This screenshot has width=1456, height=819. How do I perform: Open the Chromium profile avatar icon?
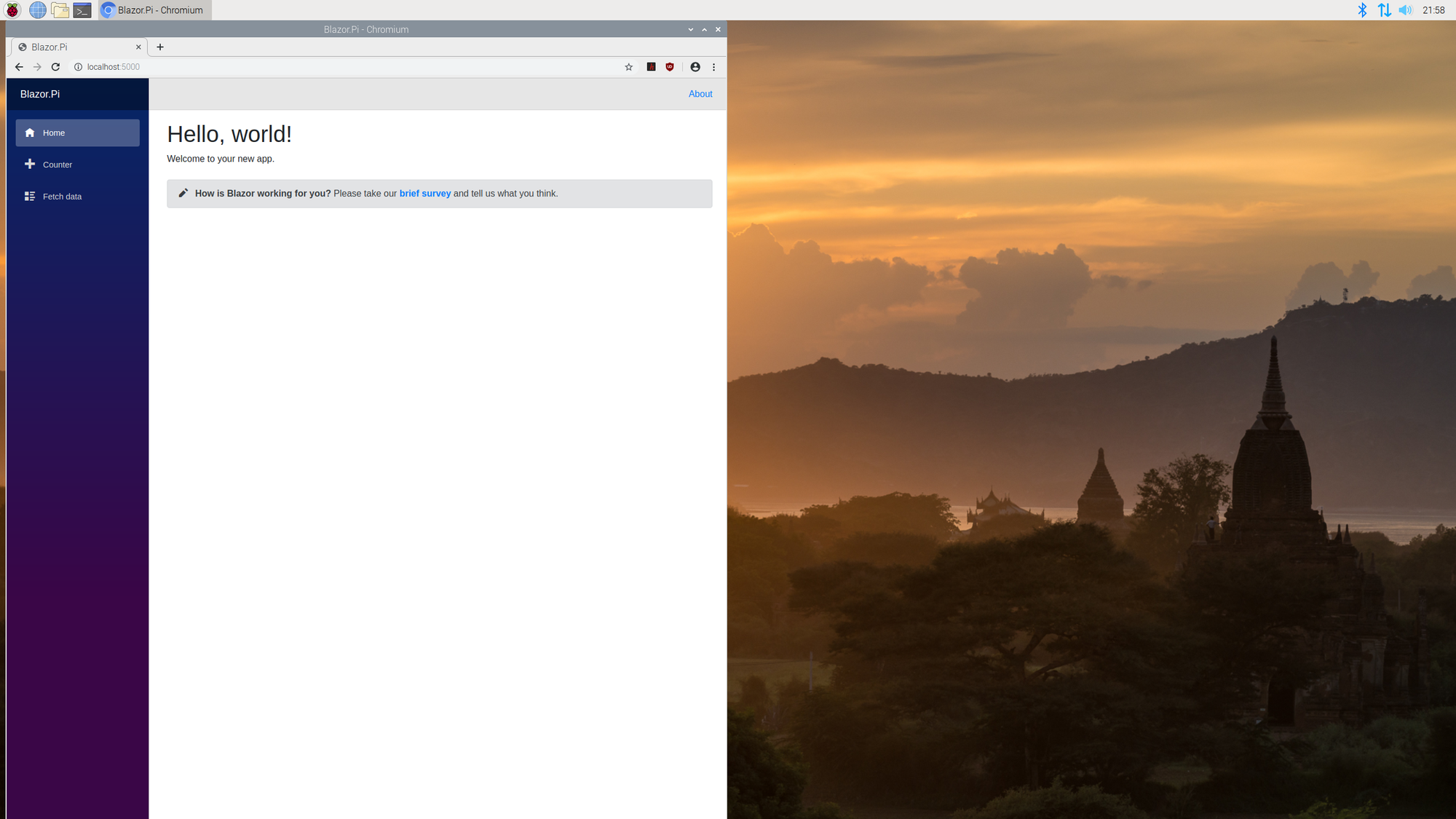695,67
